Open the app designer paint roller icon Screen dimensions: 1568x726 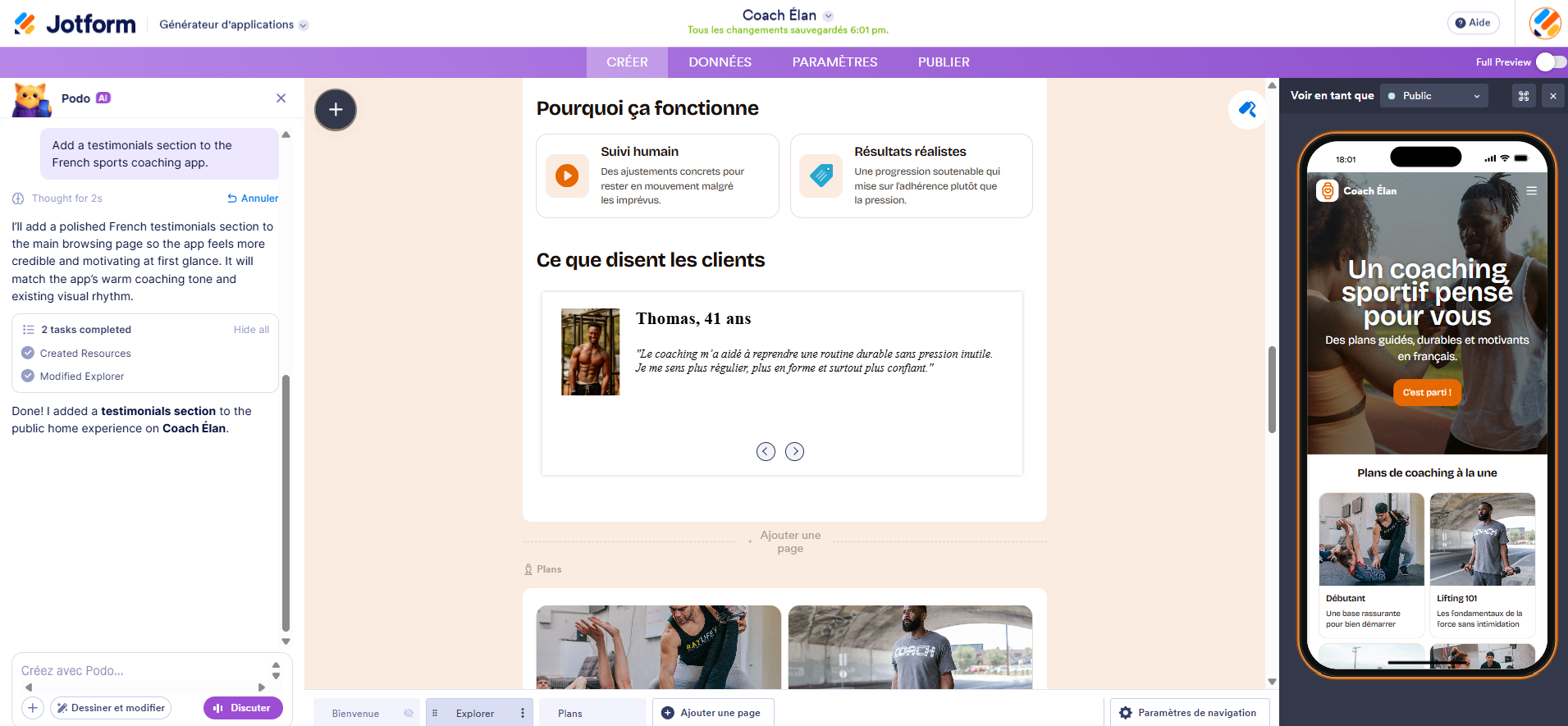click(1247, 109)
